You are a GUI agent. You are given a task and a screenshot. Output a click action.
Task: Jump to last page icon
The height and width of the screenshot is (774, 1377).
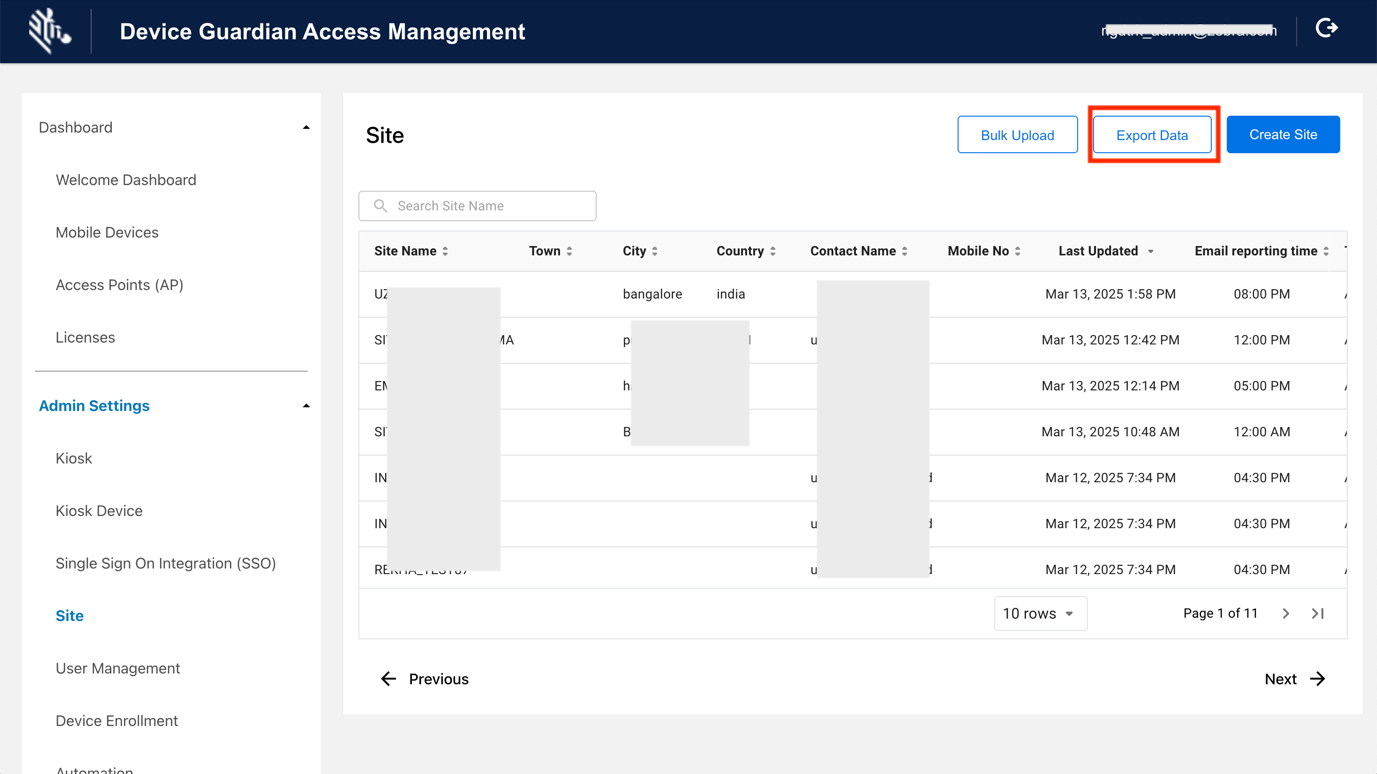coord(1318,614)
